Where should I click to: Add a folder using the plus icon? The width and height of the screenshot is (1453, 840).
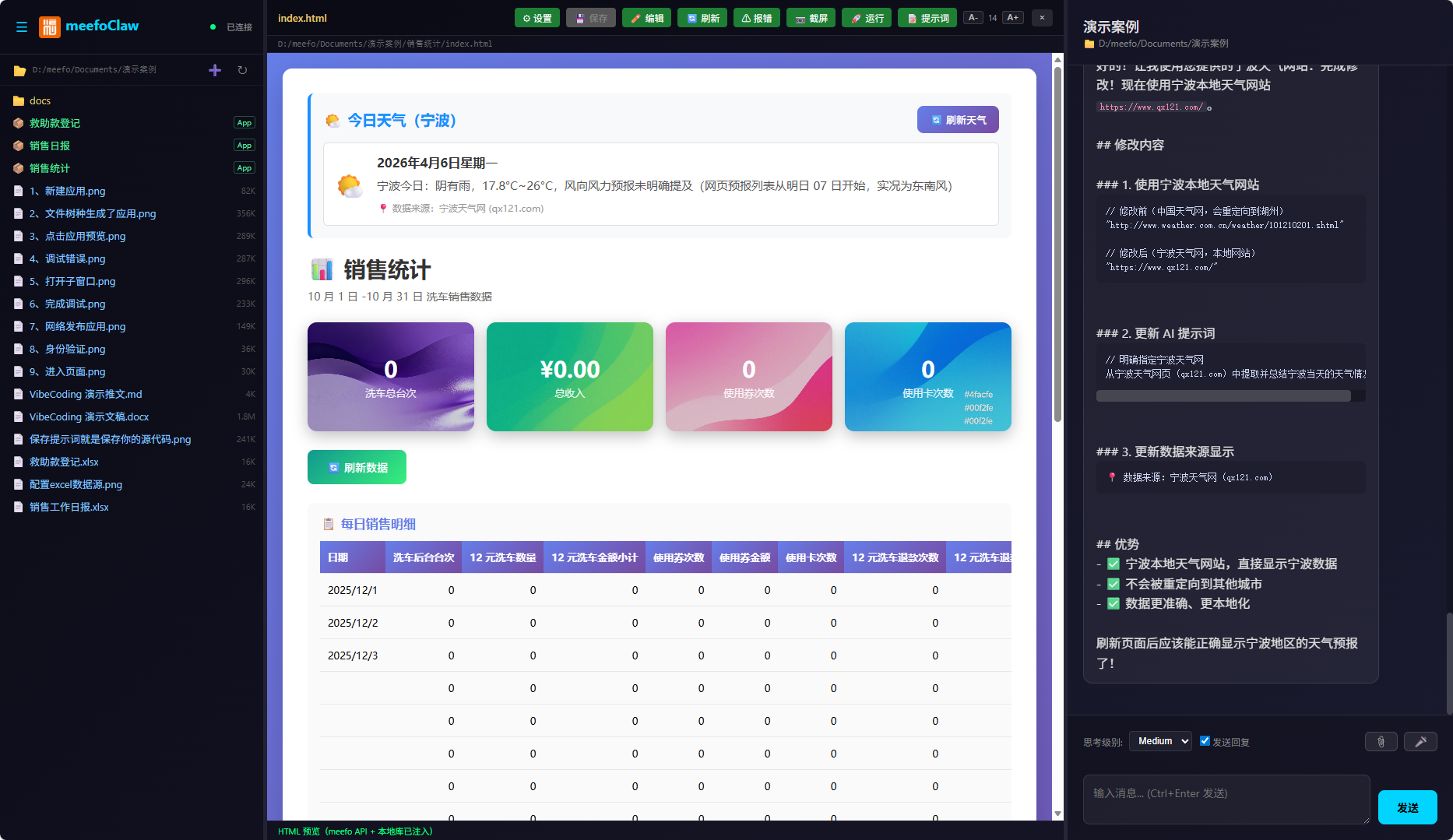click(215, 69)
